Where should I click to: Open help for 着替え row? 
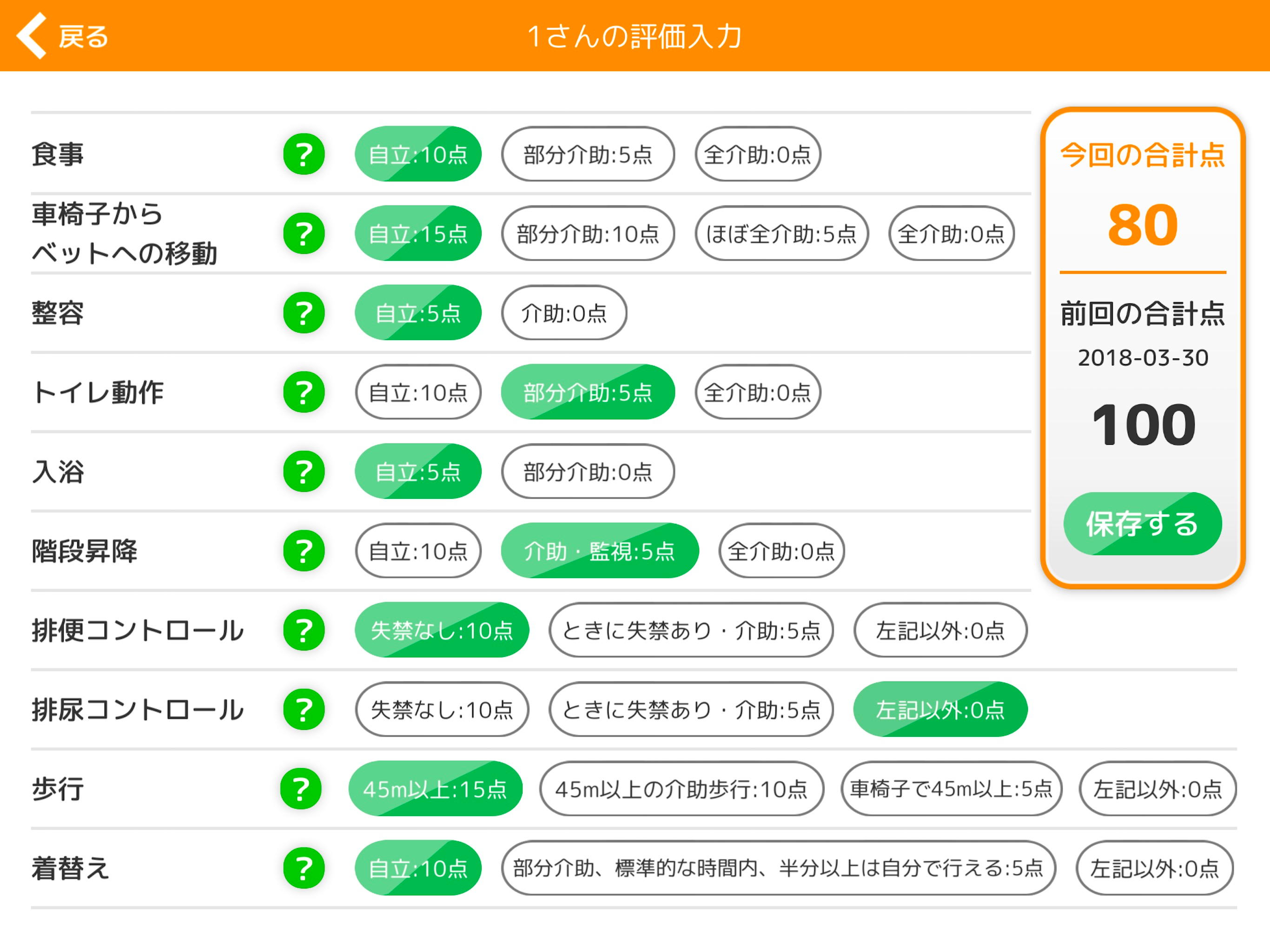304,867
